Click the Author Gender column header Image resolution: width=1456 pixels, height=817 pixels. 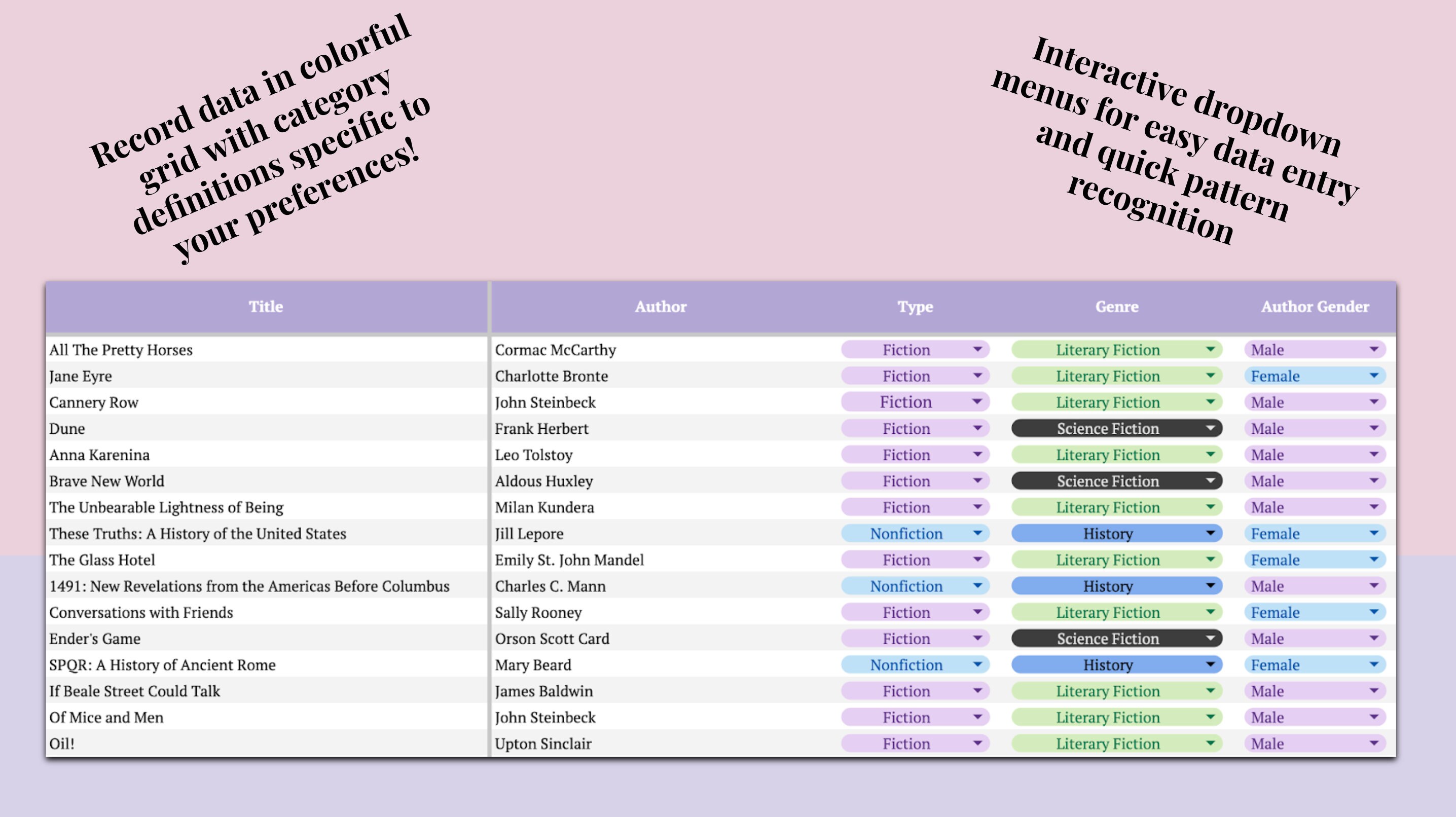pos(1315,307)
